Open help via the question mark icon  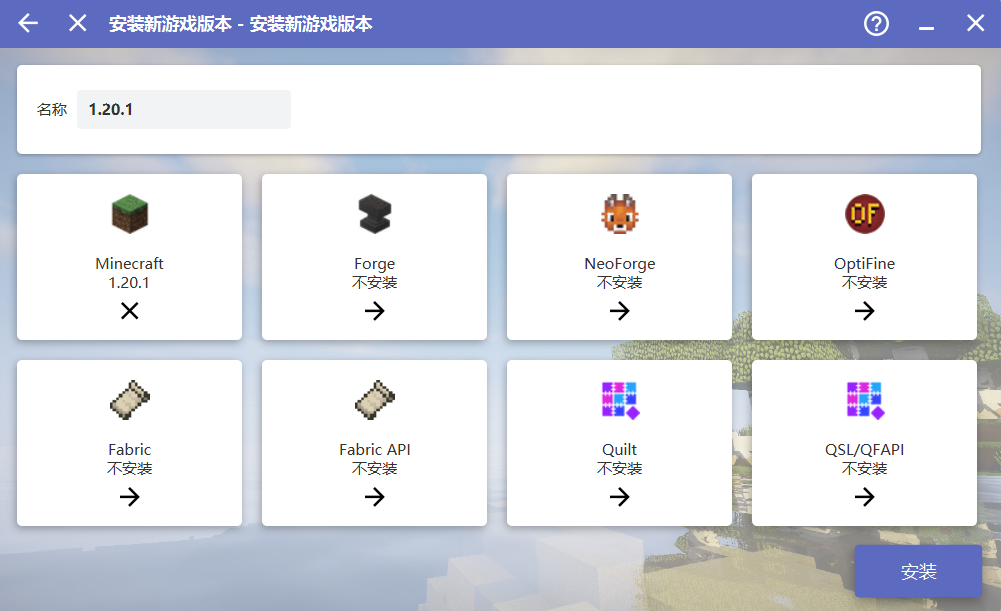click(x=876, y=24)
